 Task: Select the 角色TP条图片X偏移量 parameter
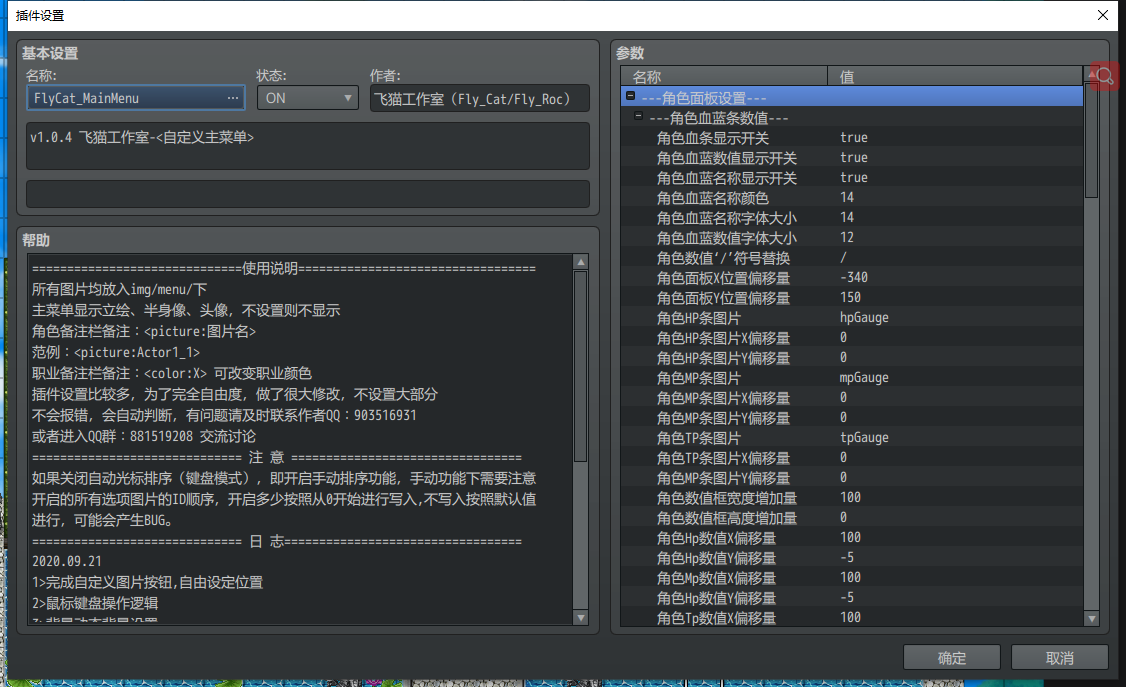coord(852,458)
